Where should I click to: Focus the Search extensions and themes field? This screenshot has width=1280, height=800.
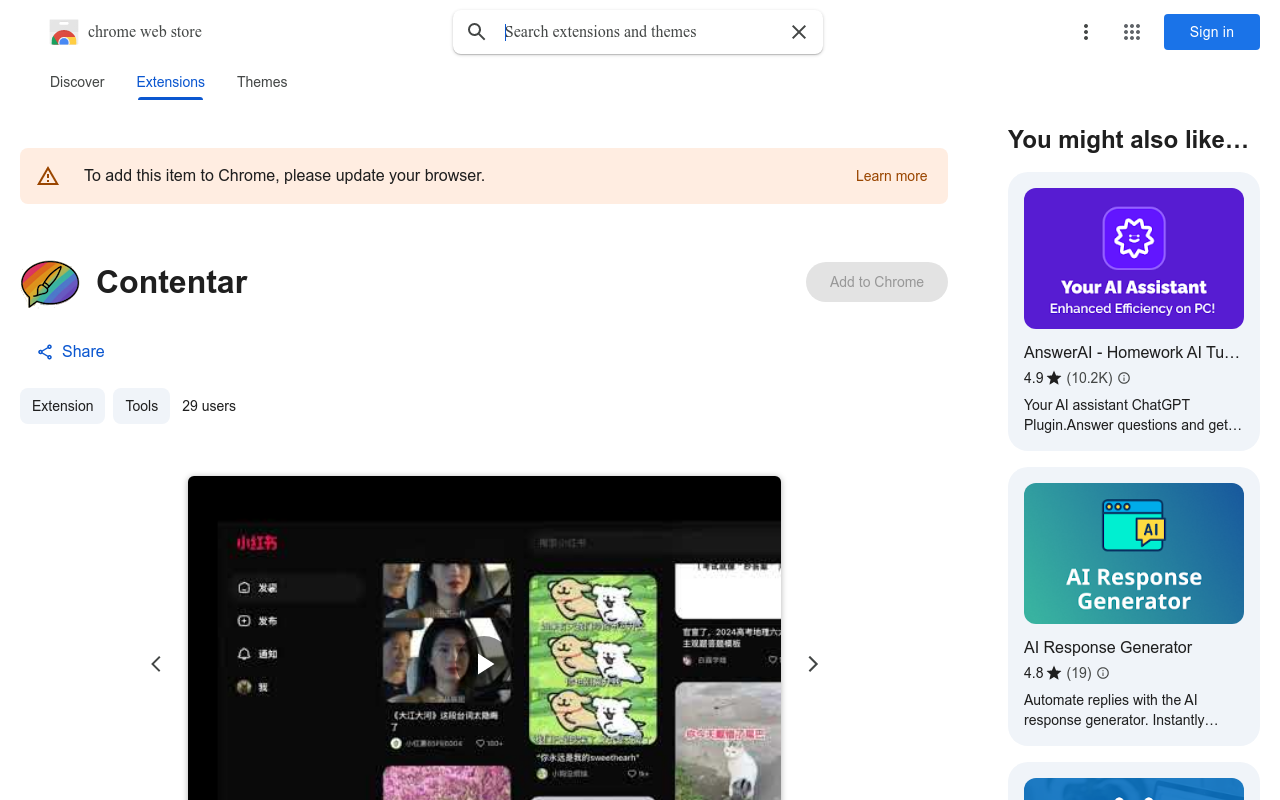click(x=640, y=32)
